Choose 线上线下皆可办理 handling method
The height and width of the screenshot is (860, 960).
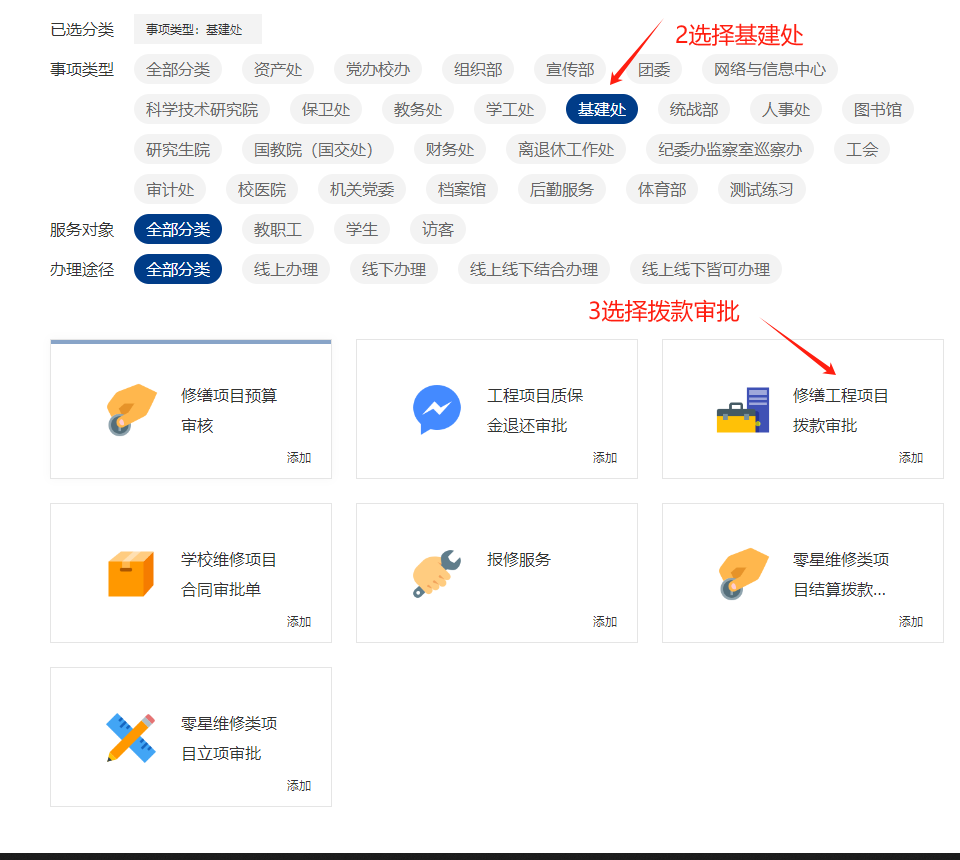(706, 269)
